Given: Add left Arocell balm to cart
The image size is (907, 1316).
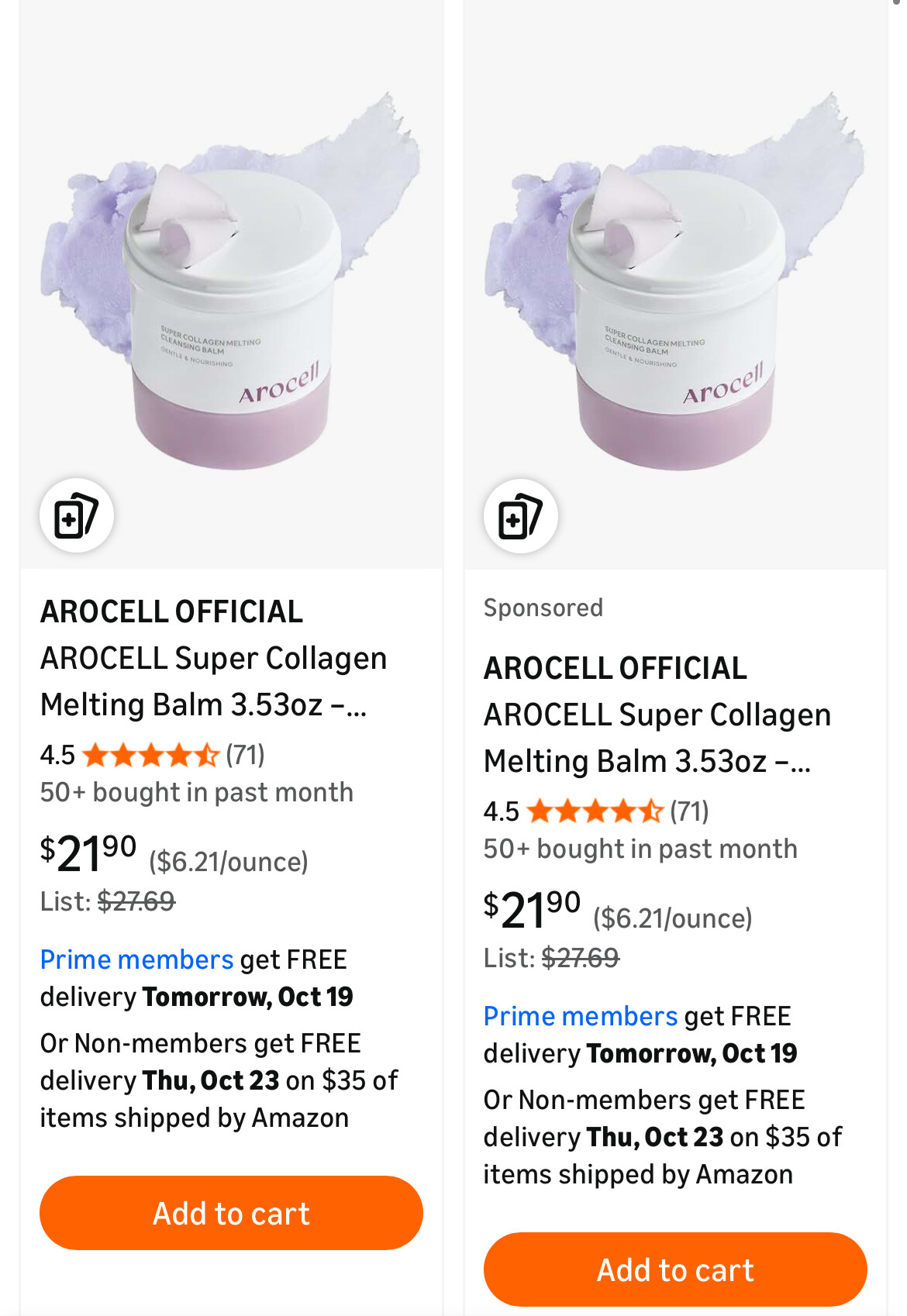Looking at the screenshot, I should pyautogui.click(x=231, y=1213).
